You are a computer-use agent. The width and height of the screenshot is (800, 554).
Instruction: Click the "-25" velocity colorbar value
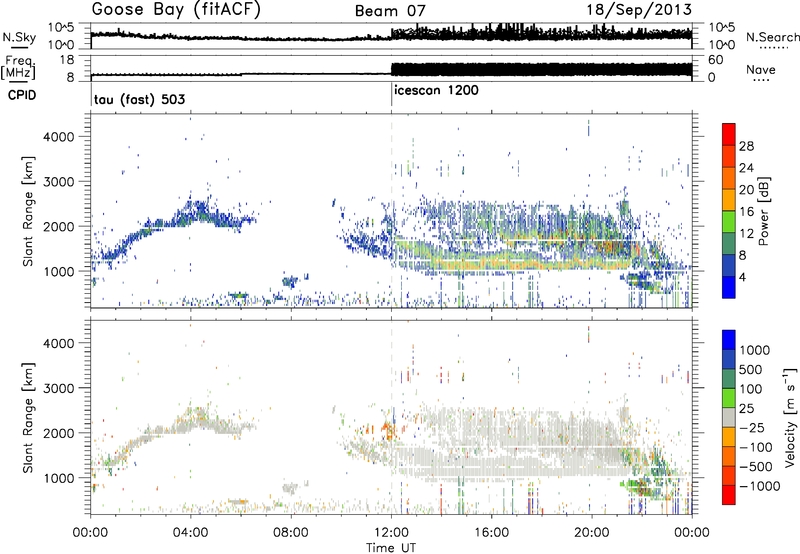point(752,428)
